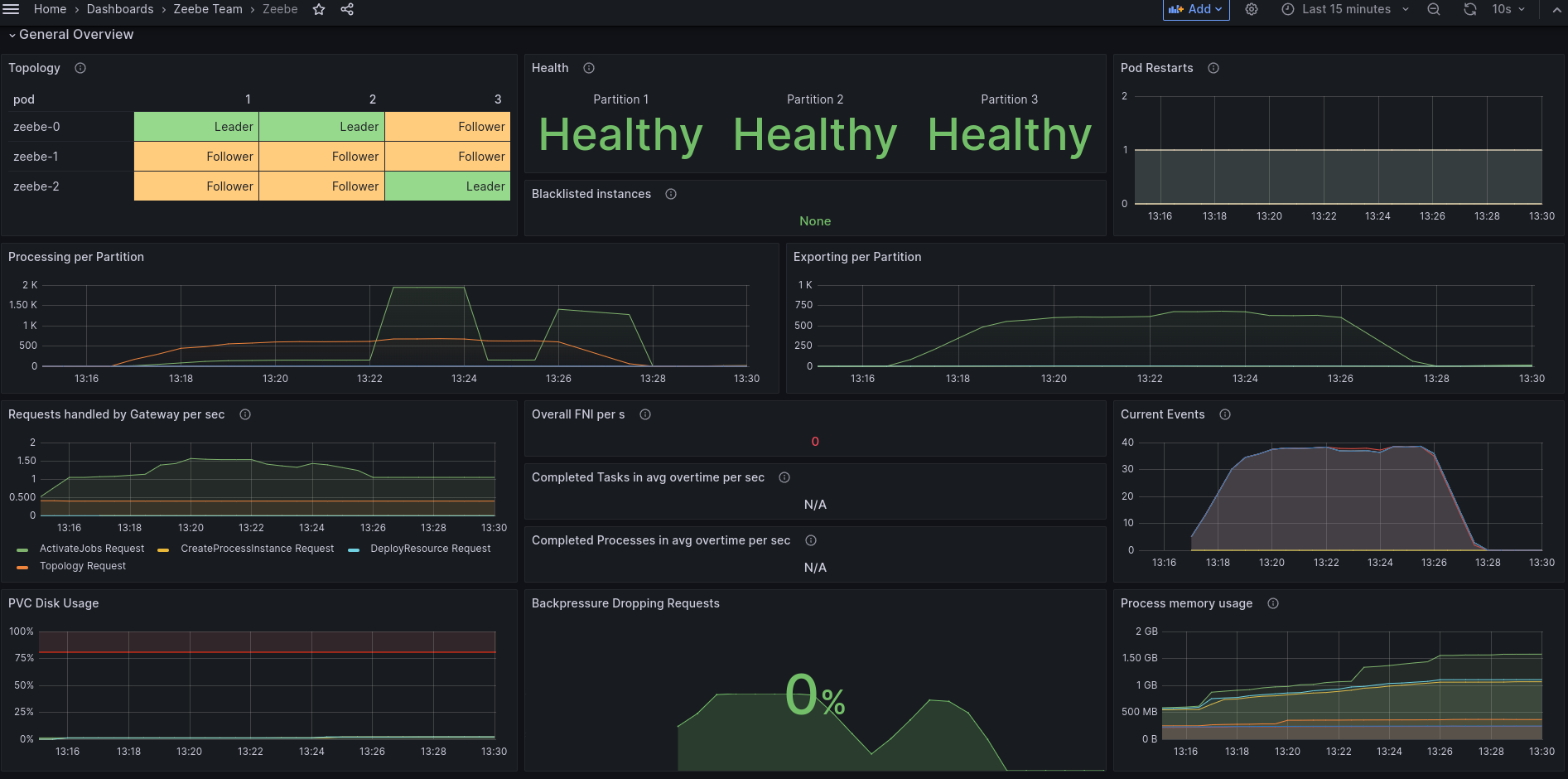Click the zeebe-2 pod row label
The height and width of the screenshot is (779, 1568).
36,186
